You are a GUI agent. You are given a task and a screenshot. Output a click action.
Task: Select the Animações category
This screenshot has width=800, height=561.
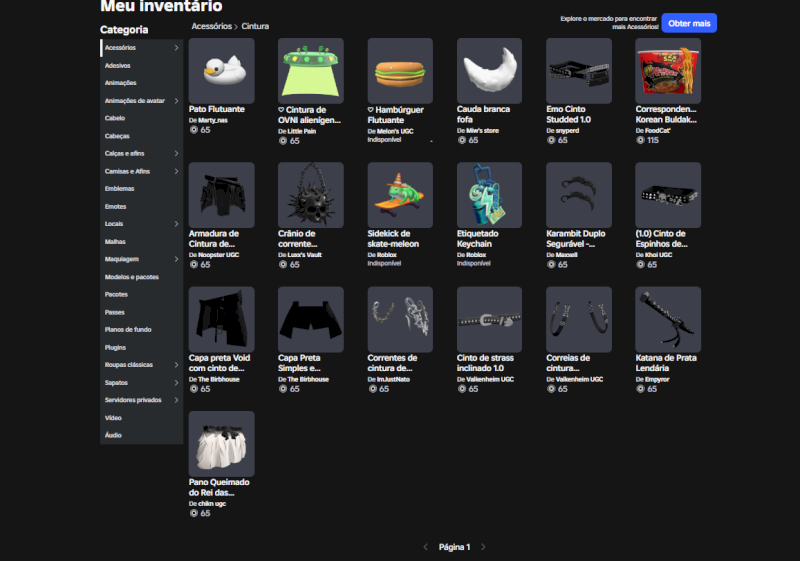(x=141, y=83)
